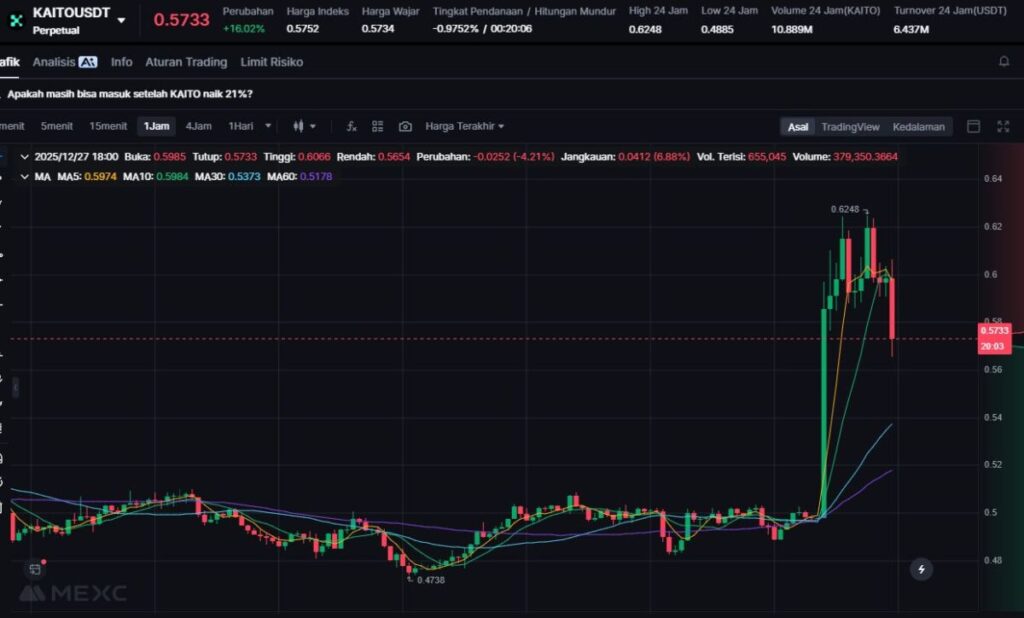Enter fullscreen chart mode
The image size is (1024, 618).
click(x=1003, y=126)
